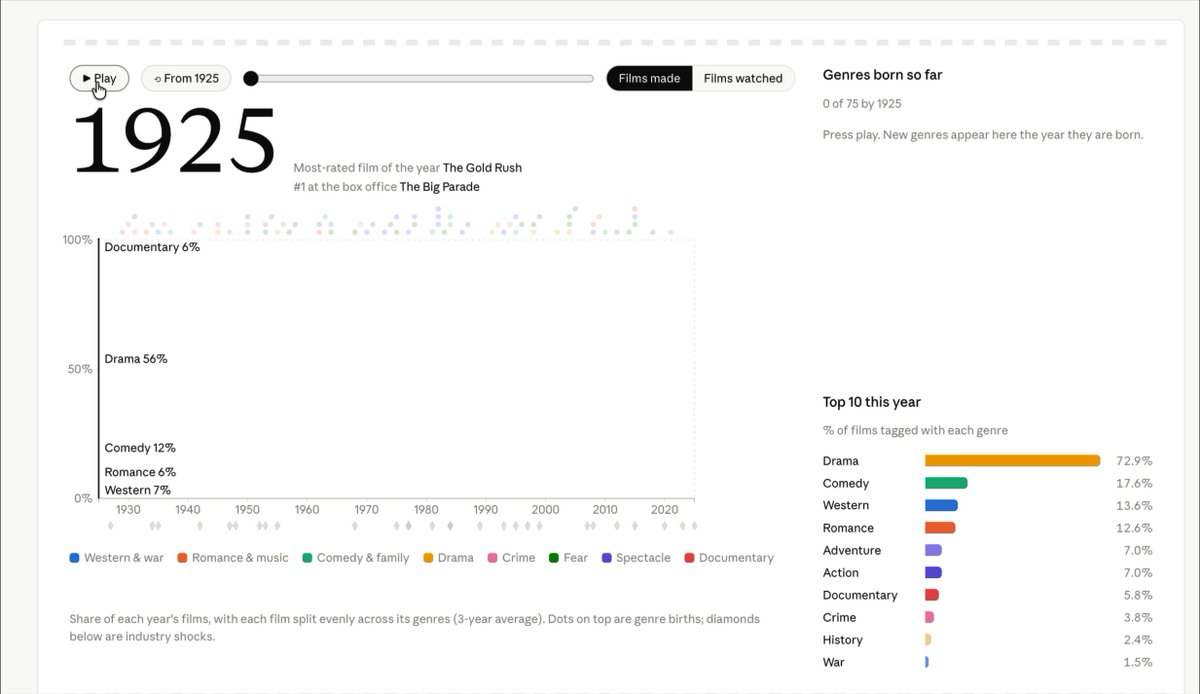Click the Documentary 6% chart label

(152, 247)
